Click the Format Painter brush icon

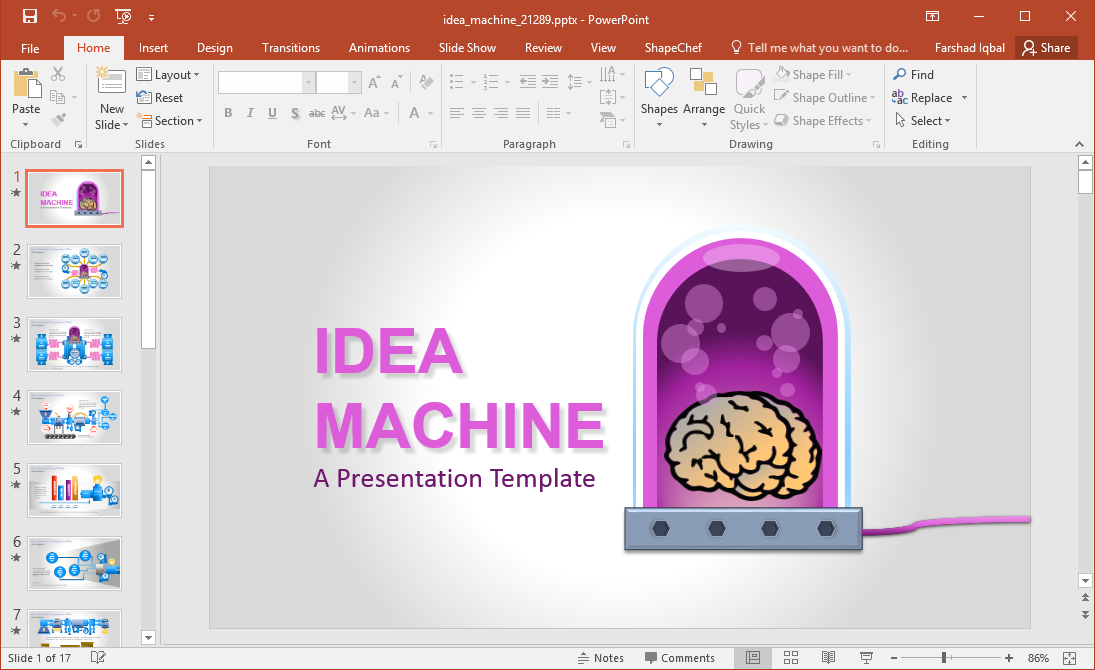click(58, 120)
